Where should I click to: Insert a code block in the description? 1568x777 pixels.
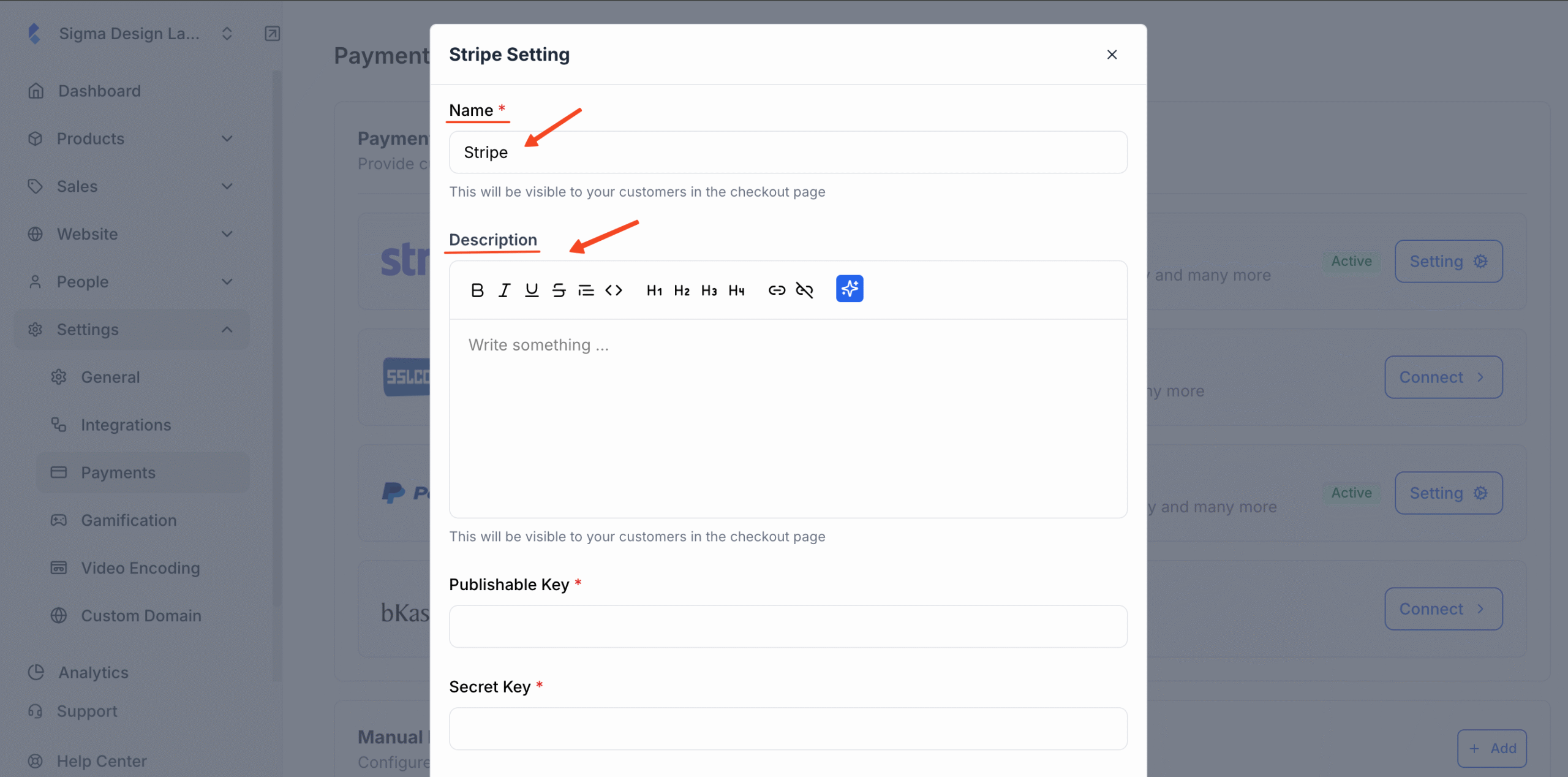tap(614, 290)
